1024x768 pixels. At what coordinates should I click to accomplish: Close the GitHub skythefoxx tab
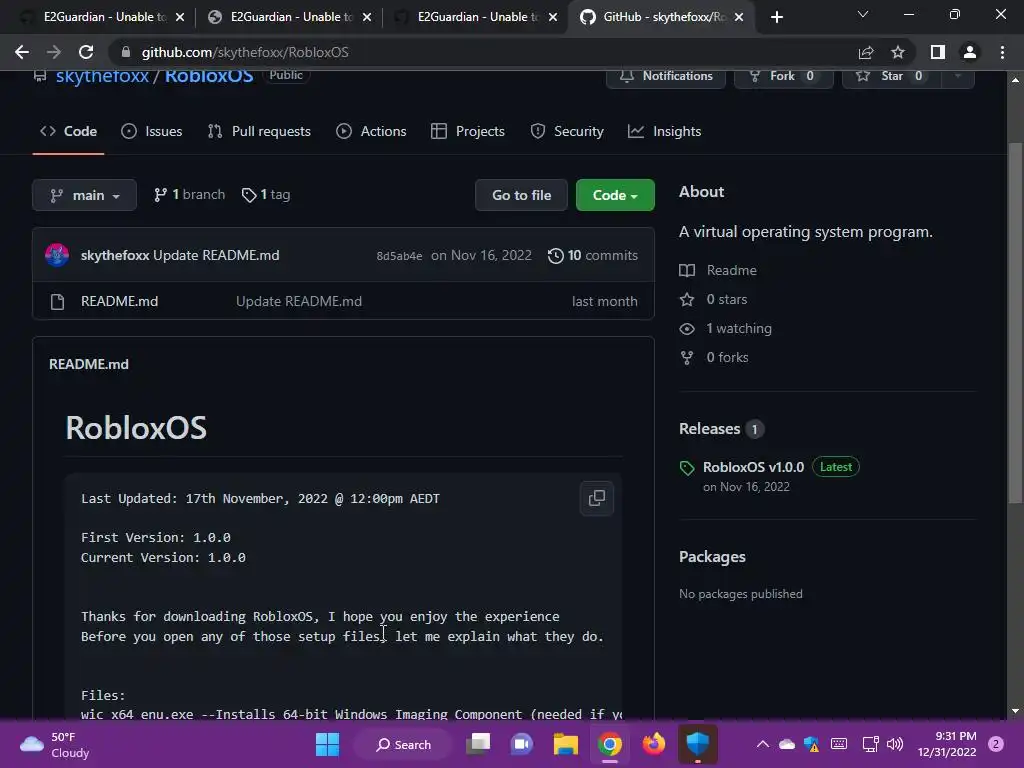(739, 17)
